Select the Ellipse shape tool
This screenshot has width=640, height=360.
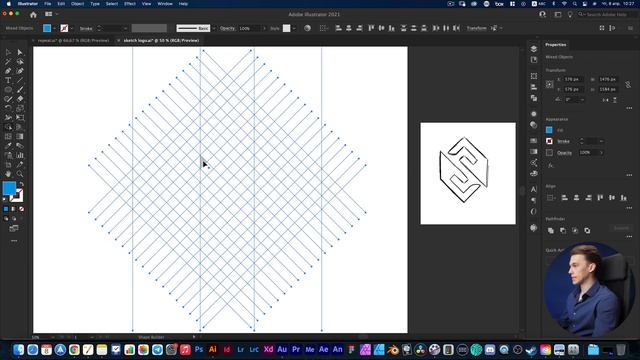click(x=8, y=90)
